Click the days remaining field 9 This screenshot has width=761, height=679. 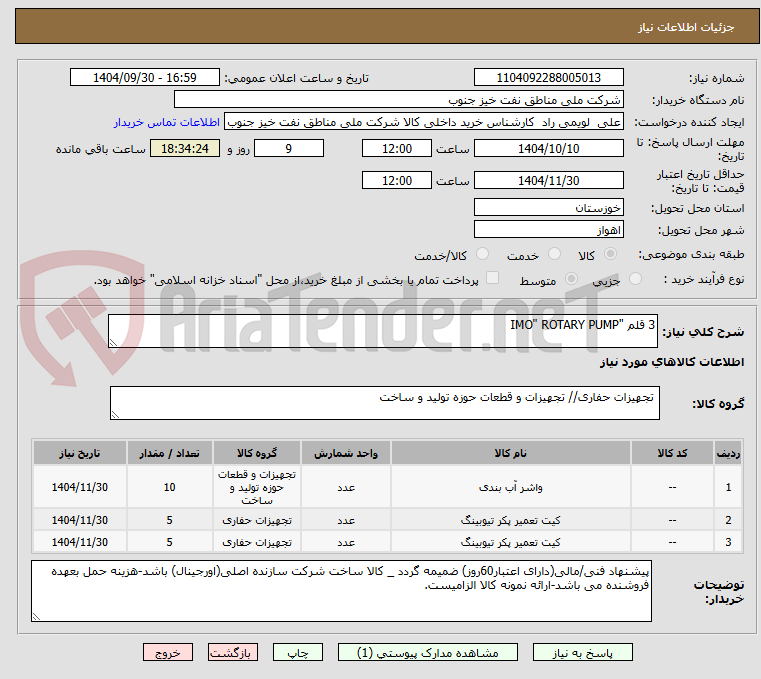click(289, 149)
